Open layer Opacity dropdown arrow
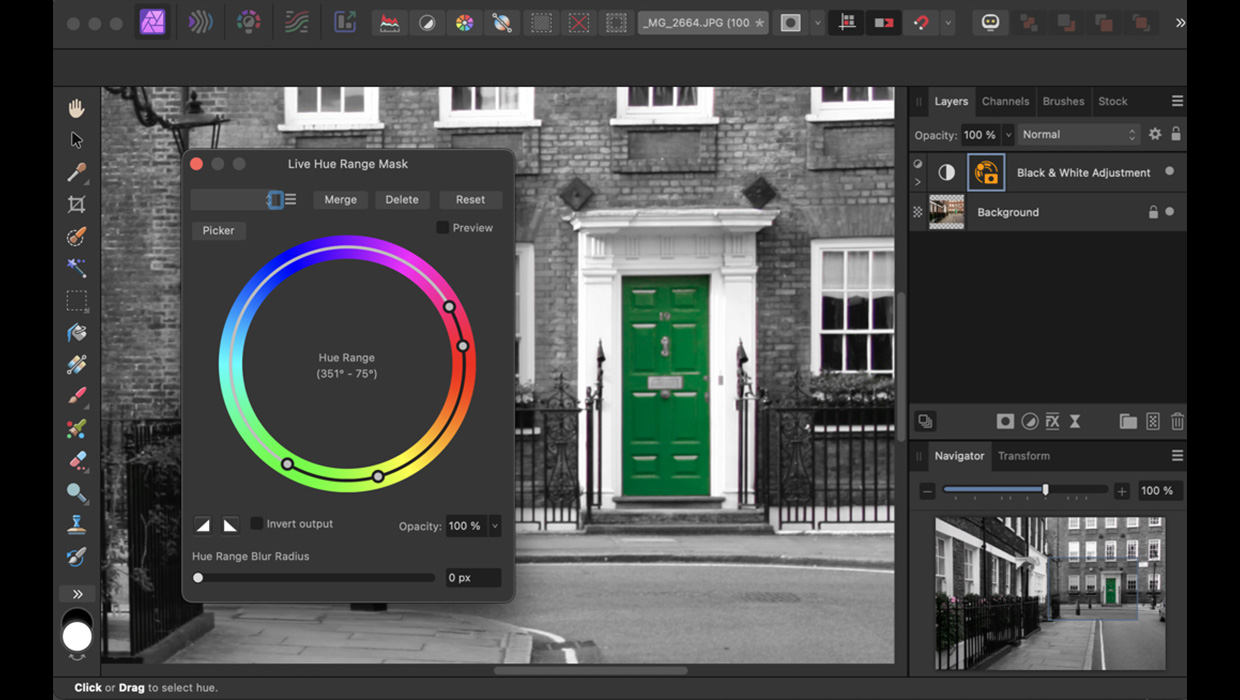 click(1008, 134)
